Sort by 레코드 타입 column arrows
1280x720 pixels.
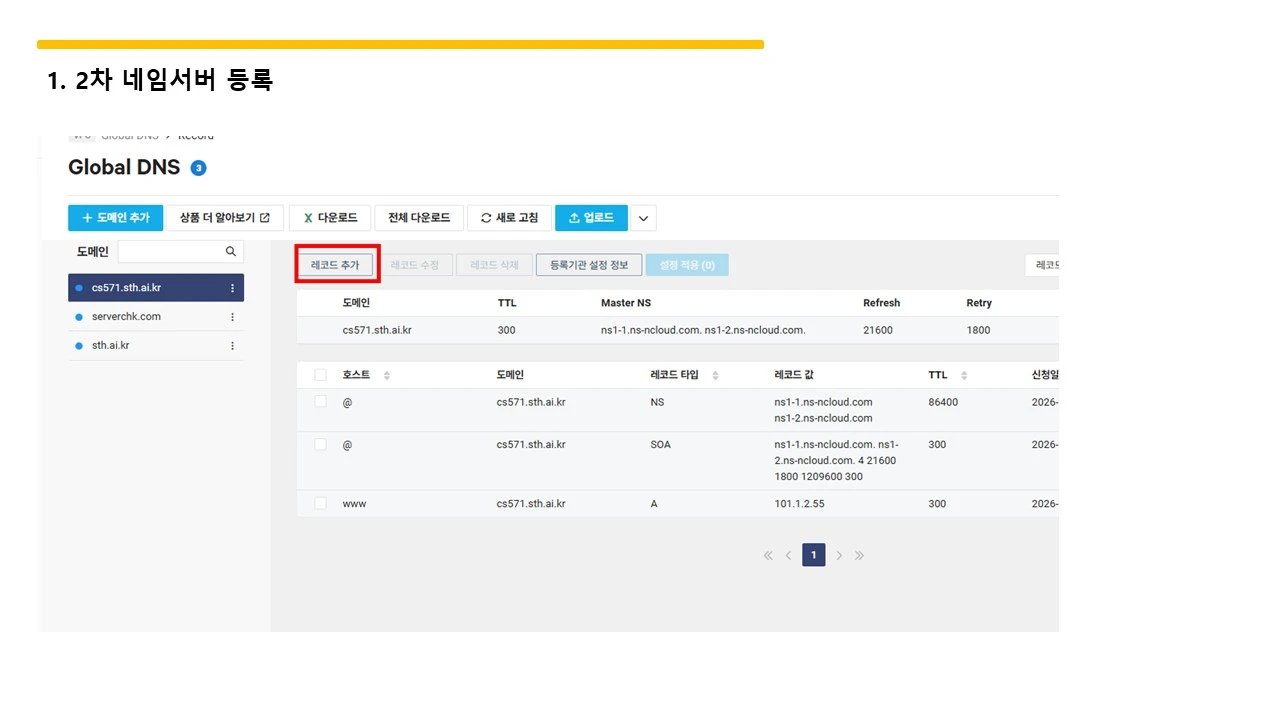(716, 376)
